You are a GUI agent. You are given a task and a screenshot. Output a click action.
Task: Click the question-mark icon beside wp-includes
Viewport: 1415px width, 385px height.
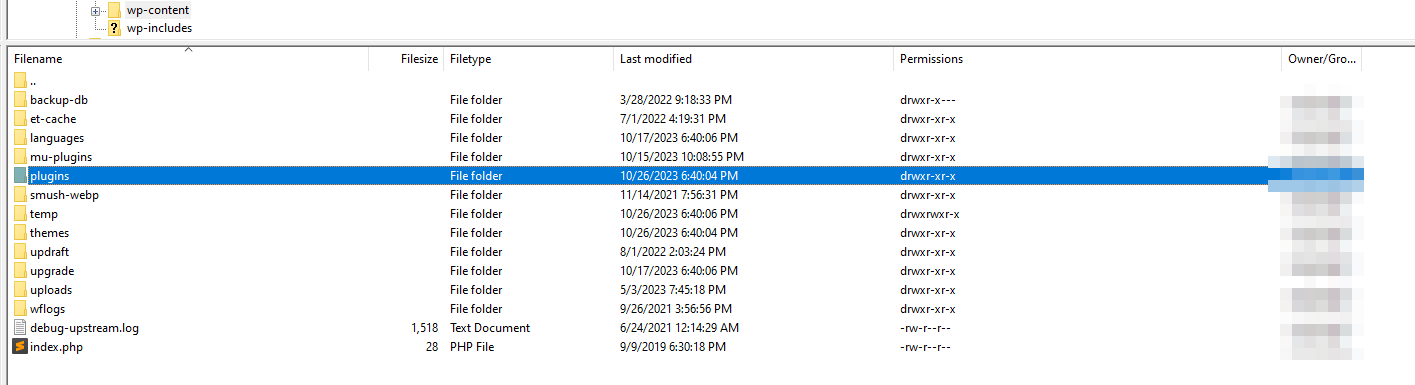(114, 28)
